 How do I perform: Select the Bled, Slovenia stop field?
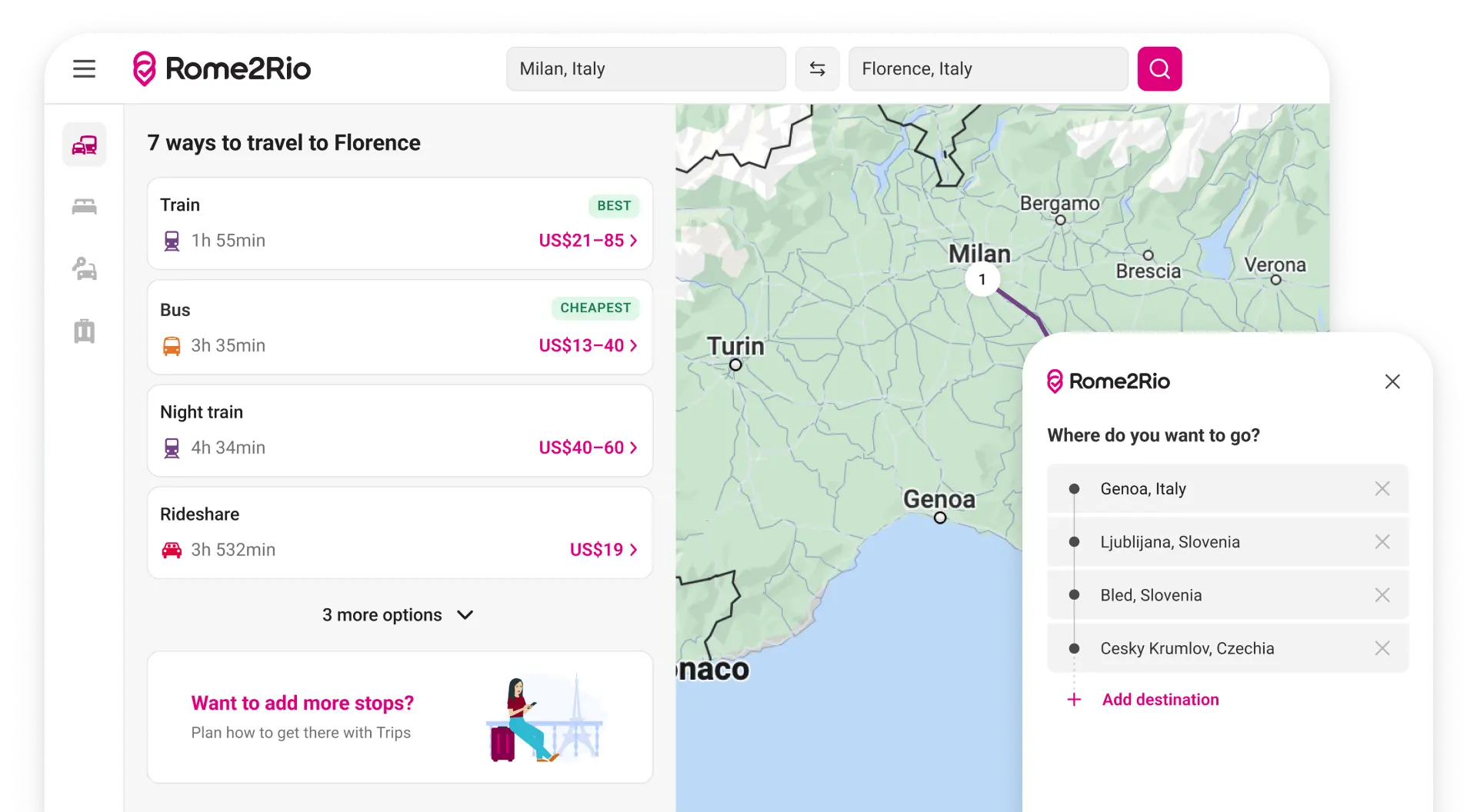pyautogui.click(x=1228, y=595)
